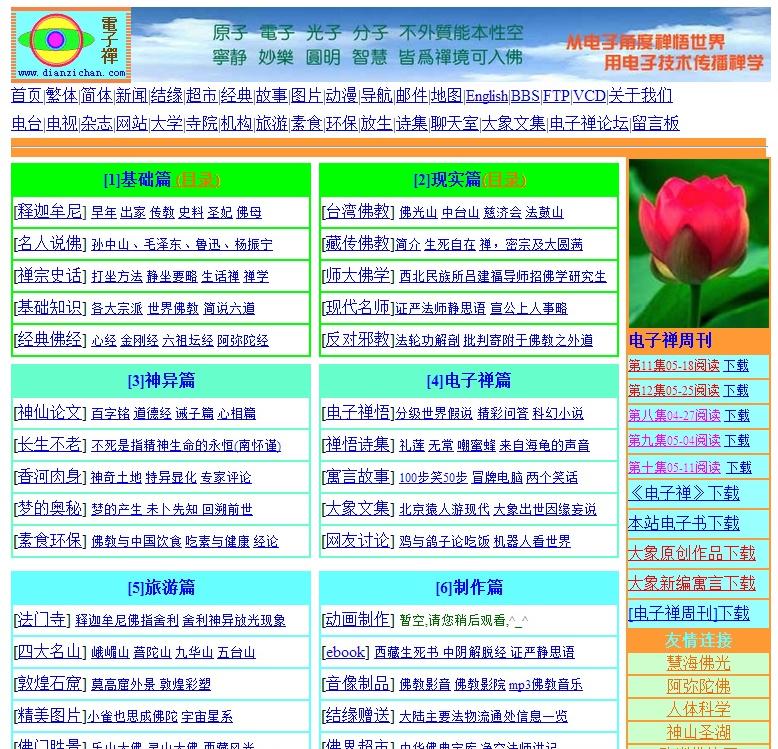Viewport: 778px width, 749px height.
Task: Open the 打坐方法 link
Action: click(x=117, y=276)
